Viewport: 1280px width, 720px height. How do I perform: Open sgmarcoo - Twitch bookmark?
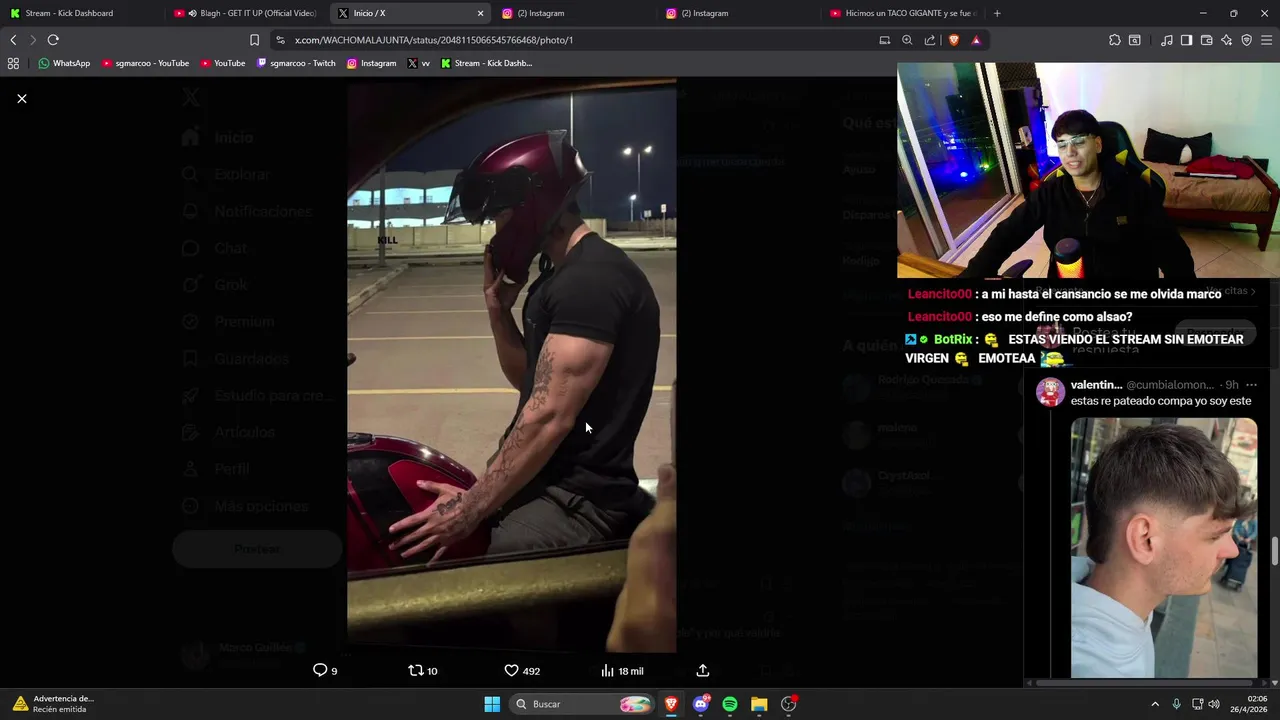297,63
